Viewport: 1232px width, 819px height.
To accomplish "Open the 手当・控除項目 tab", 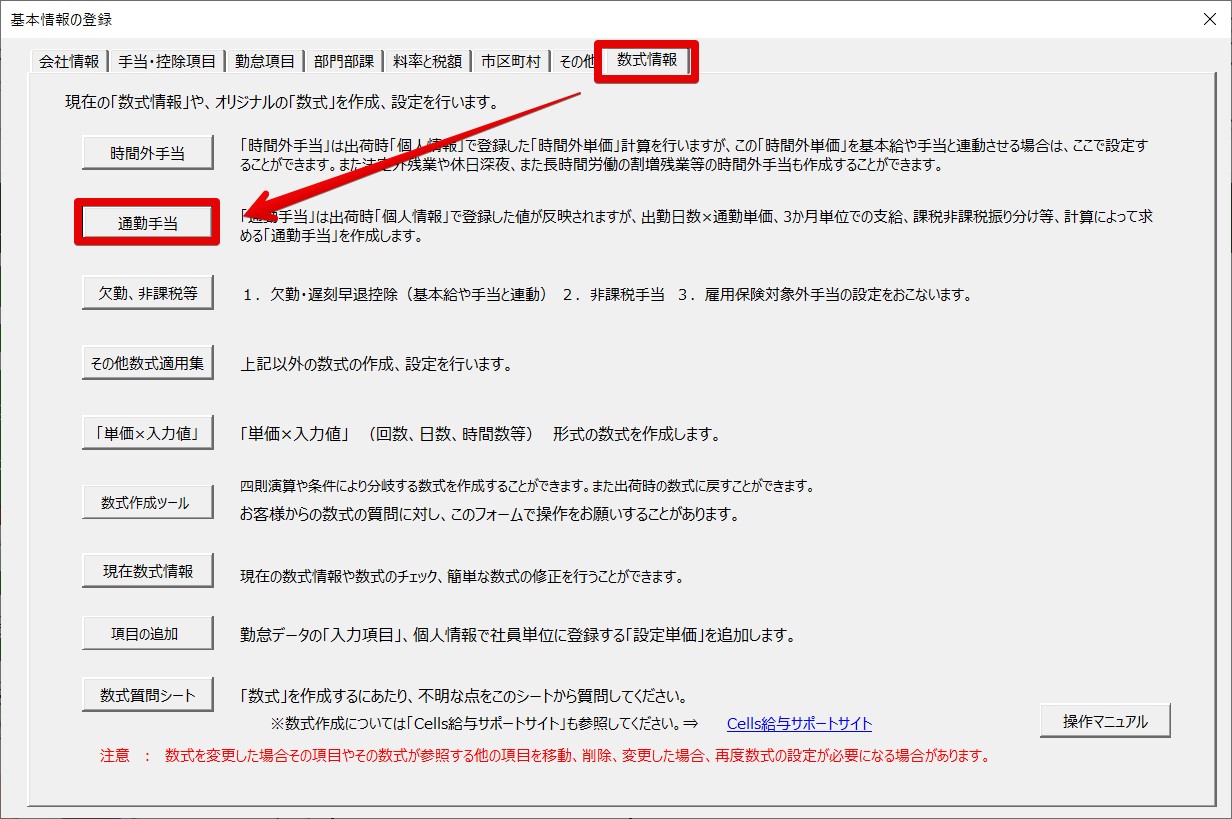I will [167, 62].
